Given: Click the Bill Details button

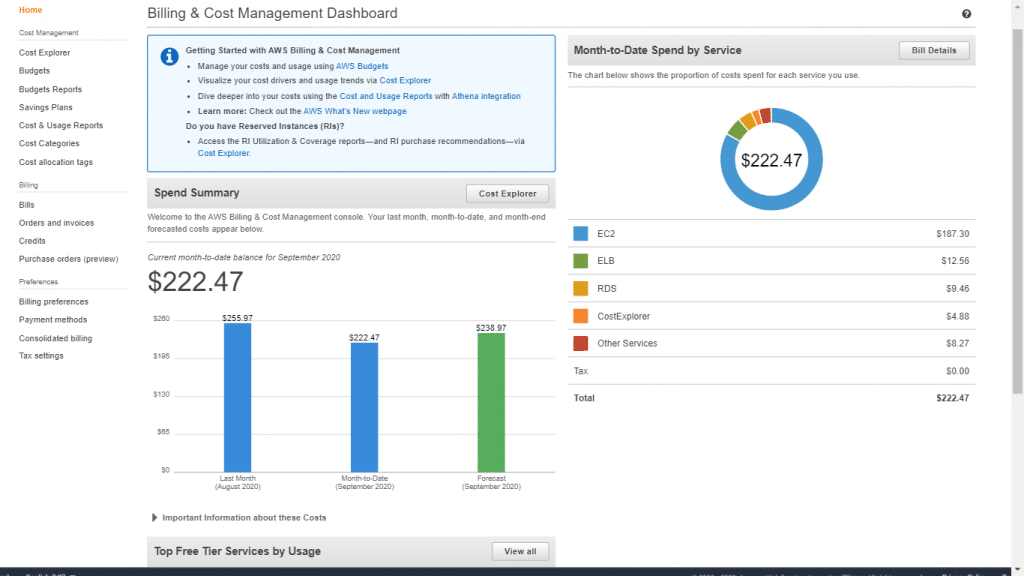Looking at the screenshot, I should [934, 50].
